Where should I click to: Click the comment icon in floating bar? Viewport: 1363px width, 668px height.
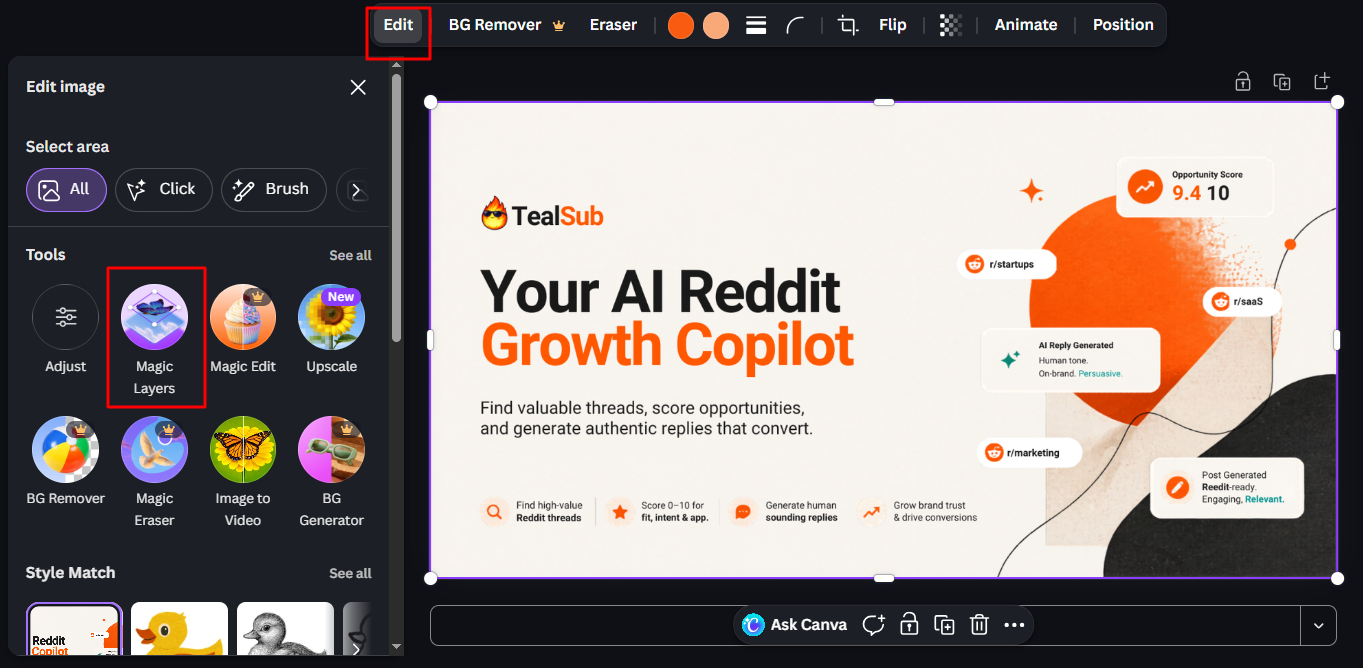(874, 625)
